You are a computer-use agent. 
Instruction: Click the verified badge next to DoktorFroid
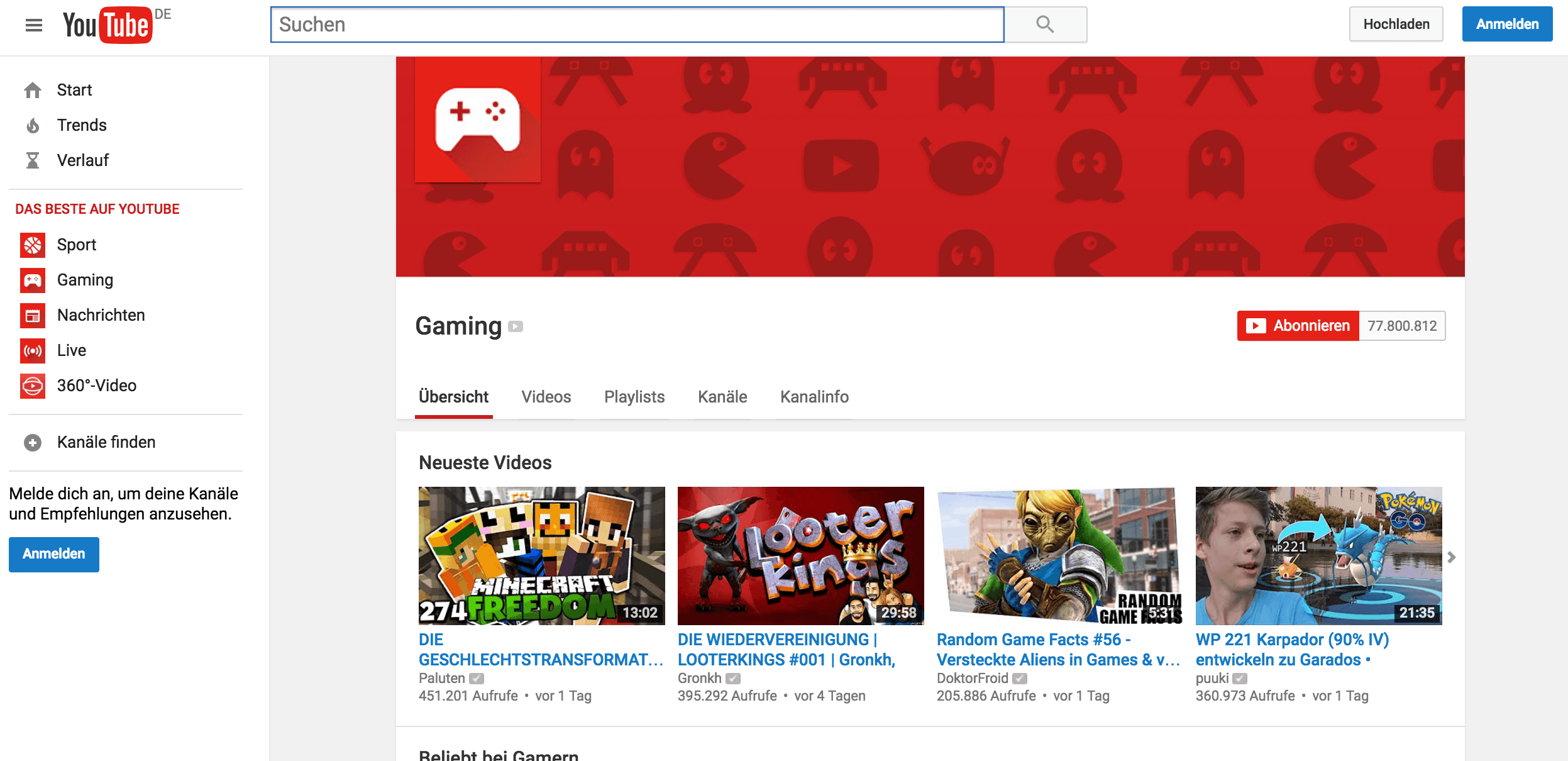(x=1020, y=679)
